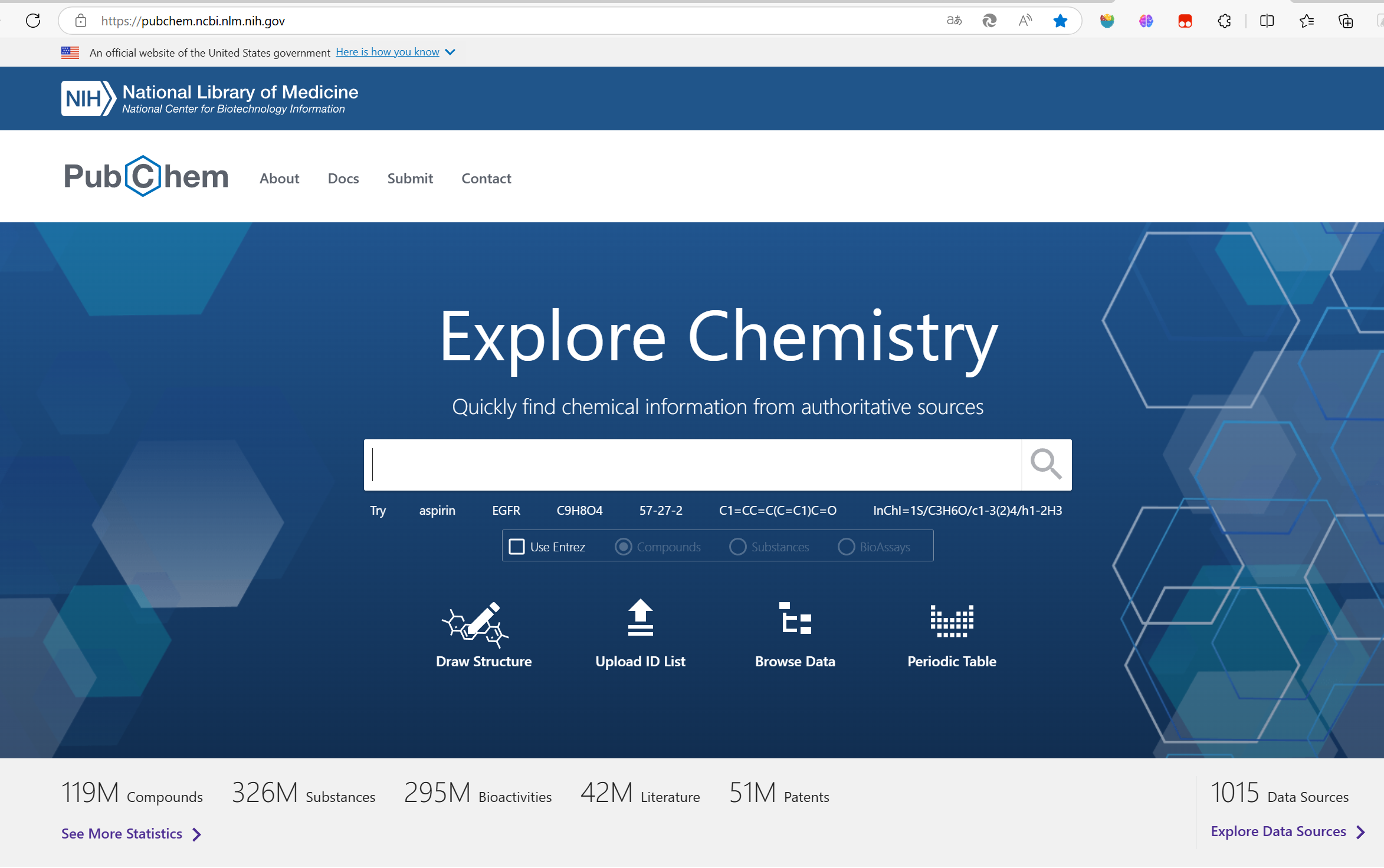Image resolution: width=1384 pixels, height=868 pixels.
Task: Click the site lock icon in address bar
Action: click(x=81, y=21)
